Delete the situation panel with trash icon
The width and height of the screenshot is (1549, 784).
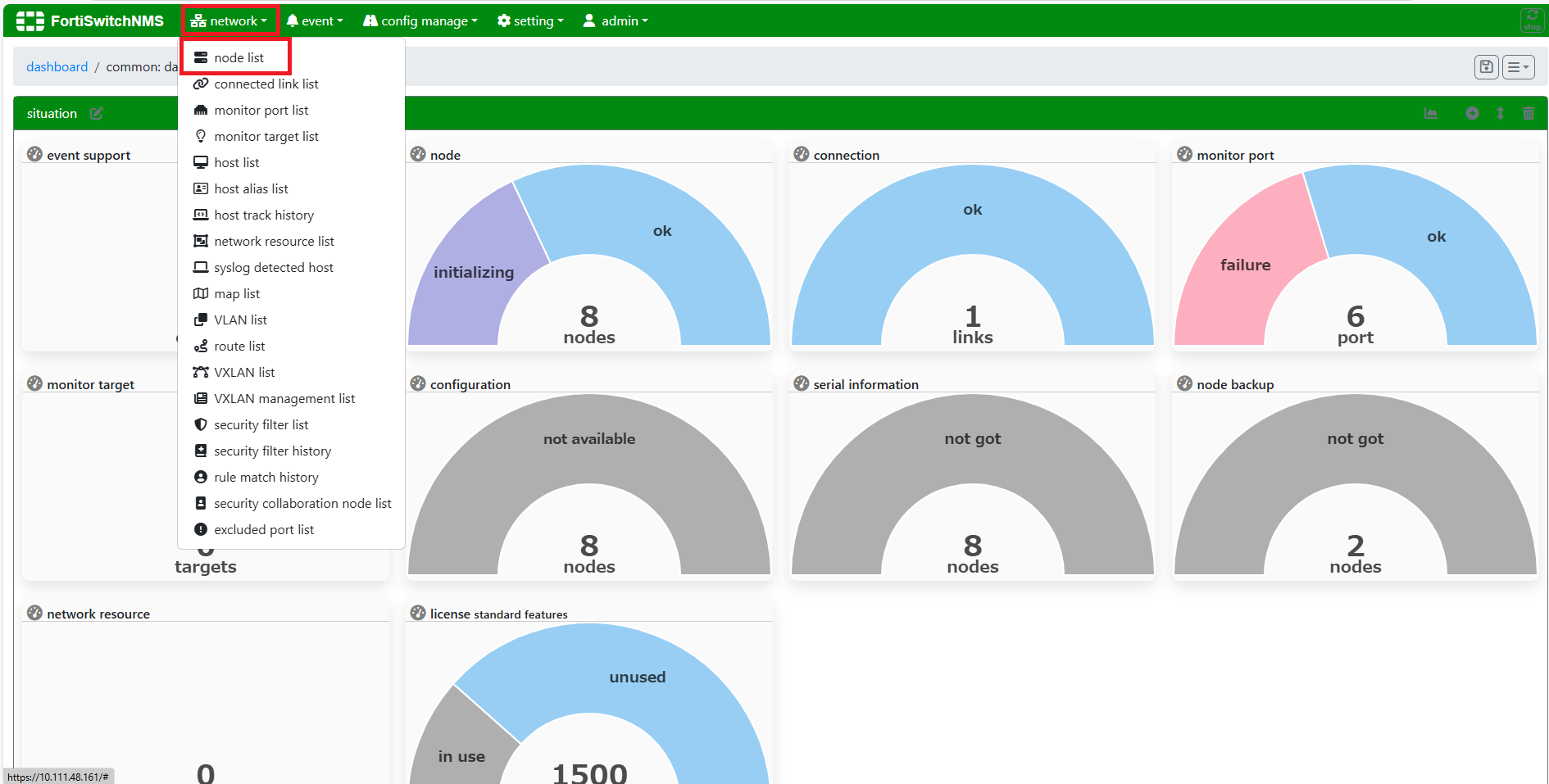pyautogui.click(x=1529, y=113)
